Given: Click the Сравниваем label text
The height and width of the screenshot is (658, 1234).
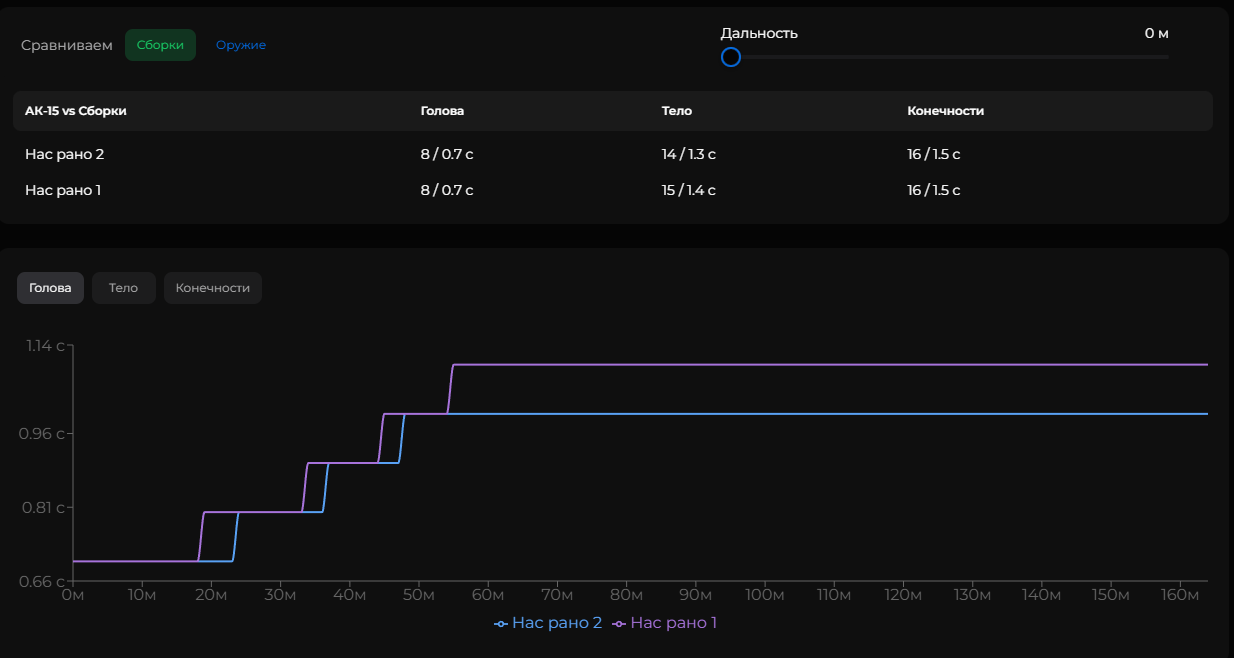Looking at the screenshot, I should (x=67, y=45).
